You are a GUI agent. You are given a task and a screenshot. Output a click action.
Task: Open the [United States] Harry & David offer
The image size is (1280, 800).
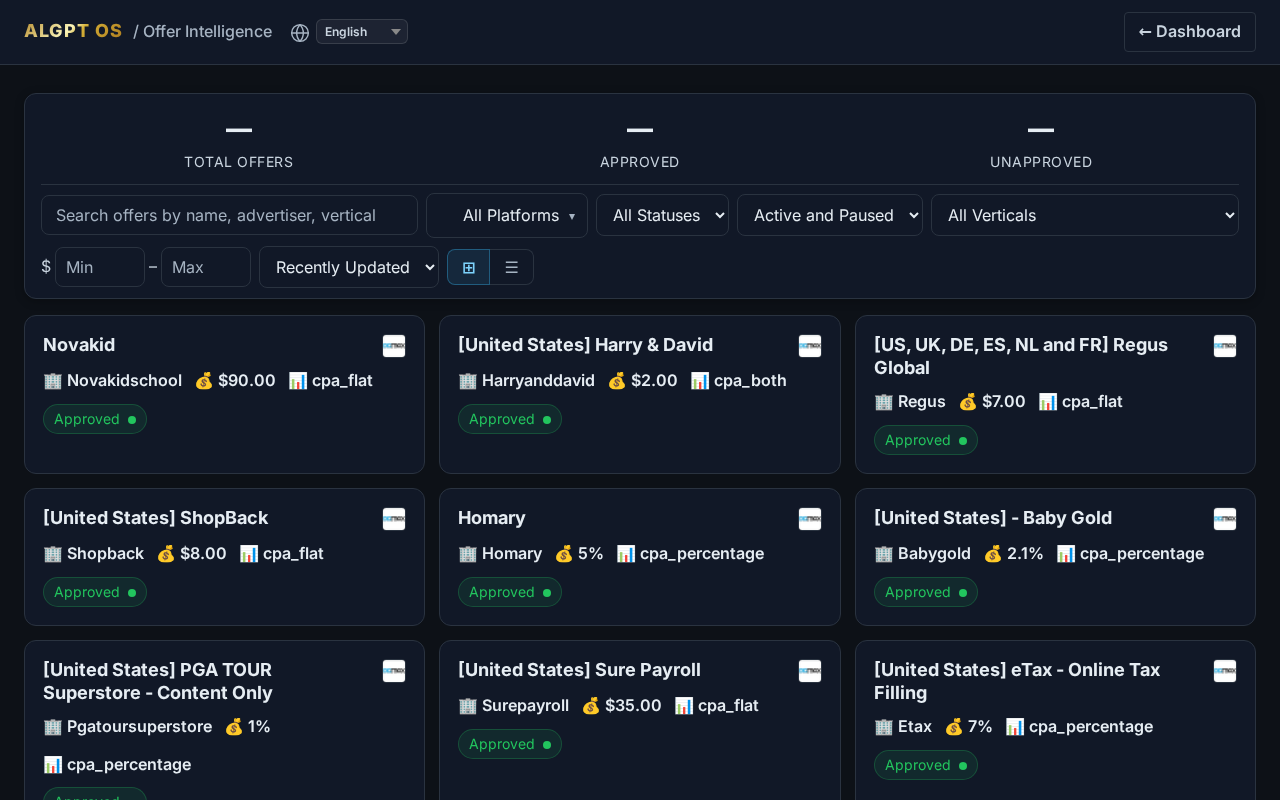586,345
